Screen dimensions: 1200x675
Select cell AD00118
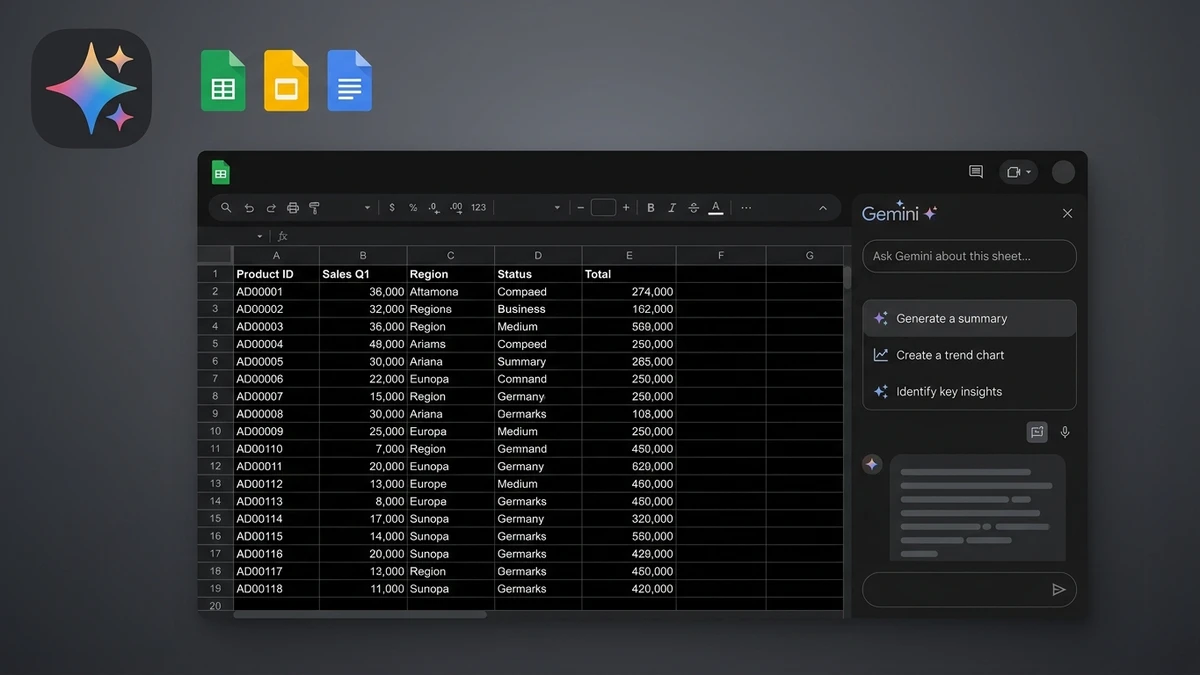point(276,589)
